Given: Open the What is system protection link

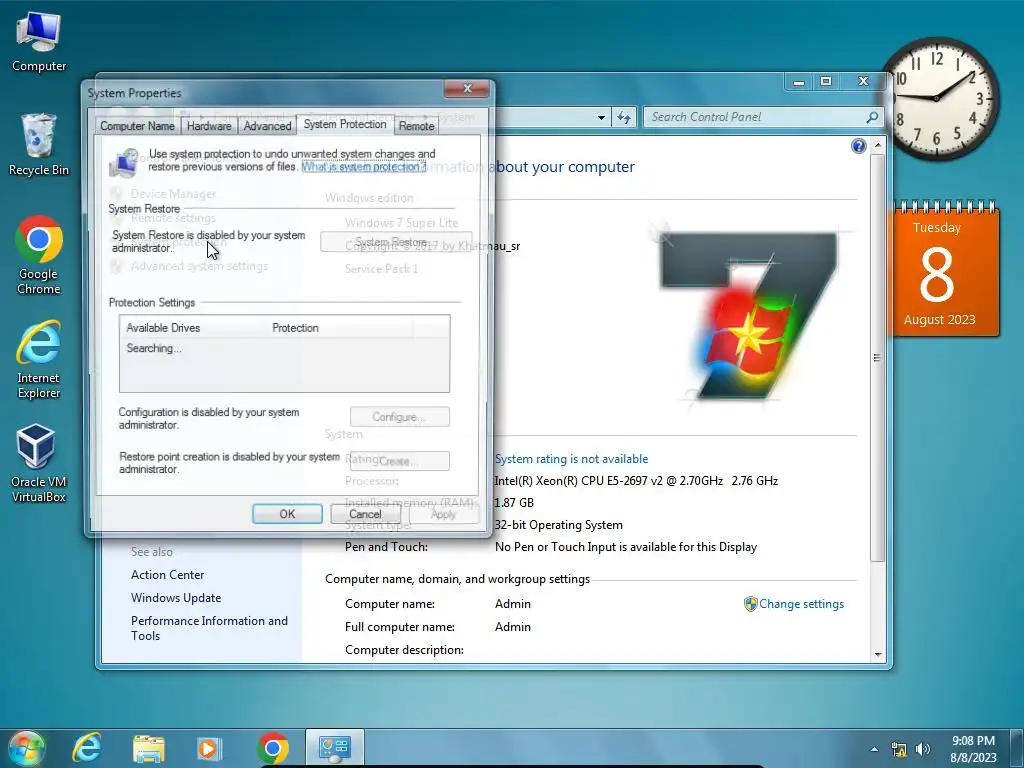Looking at the screenshot, I should (364, 167).
